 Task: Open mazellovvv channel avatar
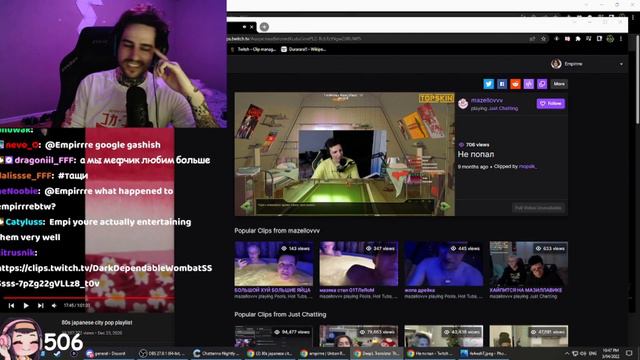[463, 104]
